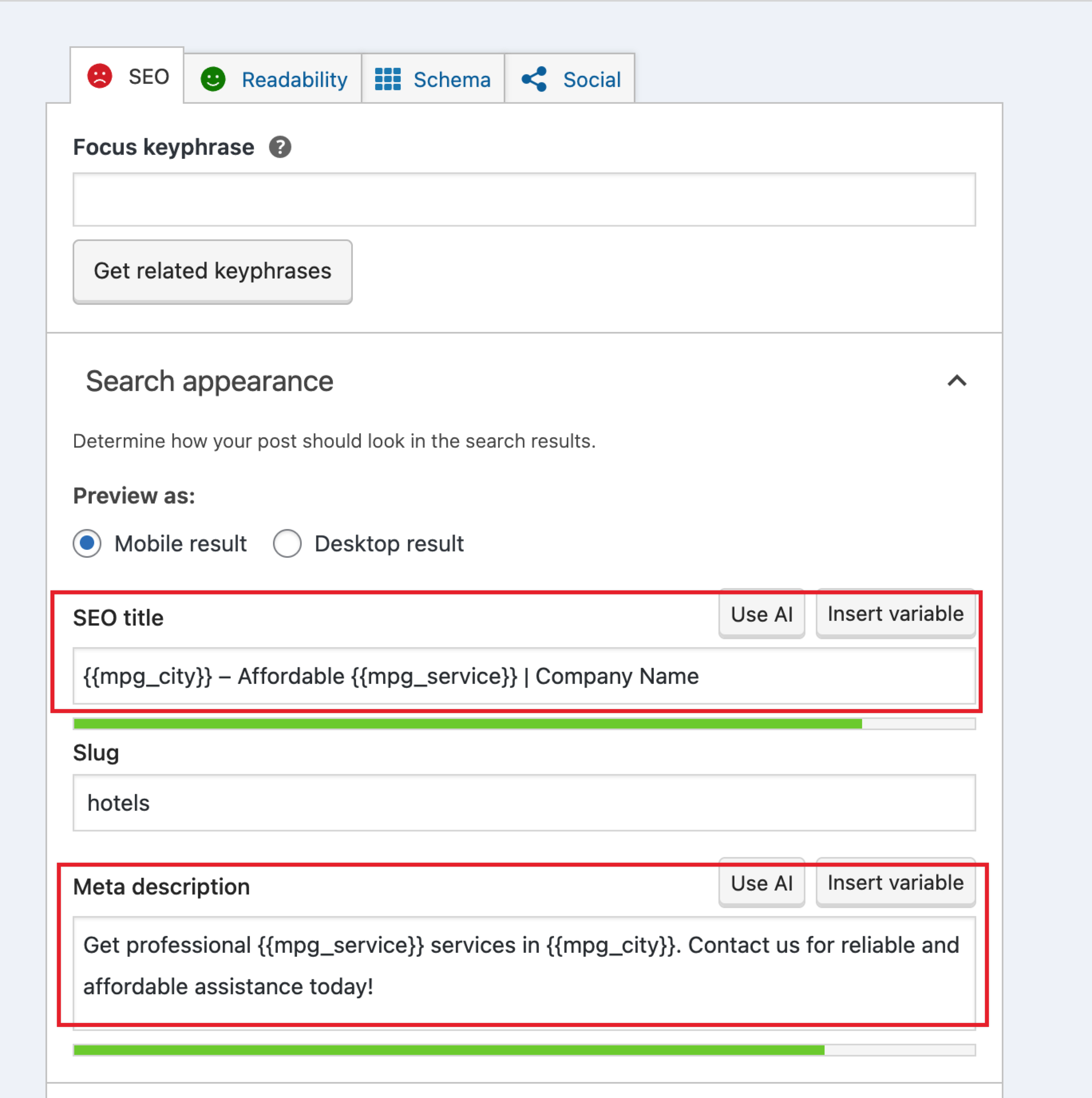Click the Focus keyphrase help question icon
This screenshot has width=1092, height=1098.
click(x=280, y=147)
